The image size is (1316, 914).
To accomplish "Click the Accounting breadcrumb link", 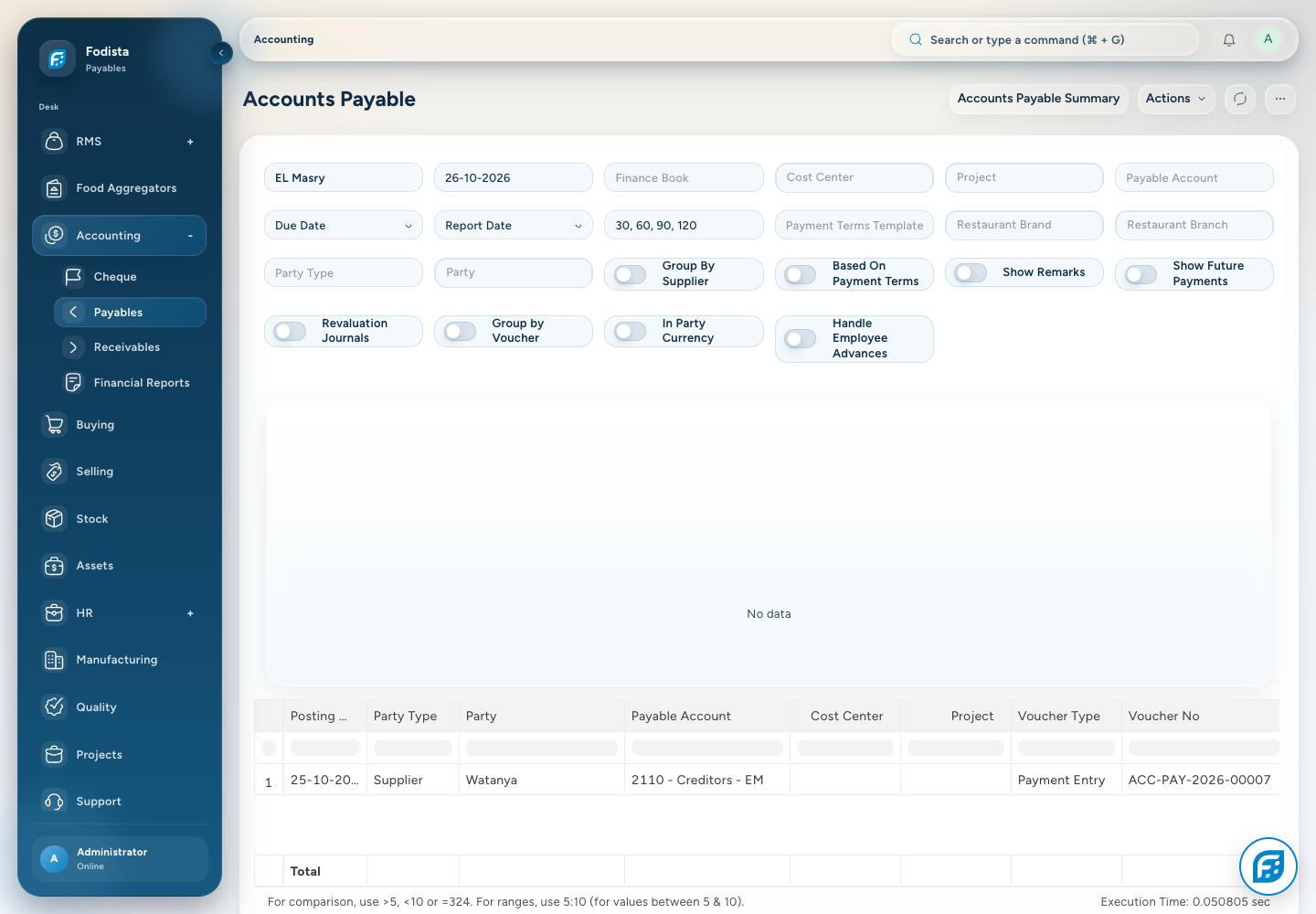I will [x=284, y=39].
